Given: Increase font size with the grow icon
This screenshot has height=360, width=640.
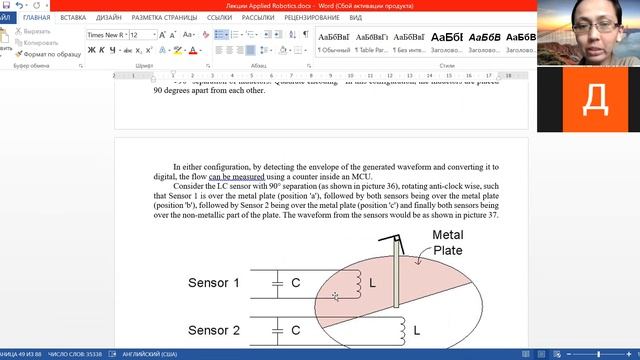Looking at the screenshot, I should pyautogui.click(x=162, y=35).
